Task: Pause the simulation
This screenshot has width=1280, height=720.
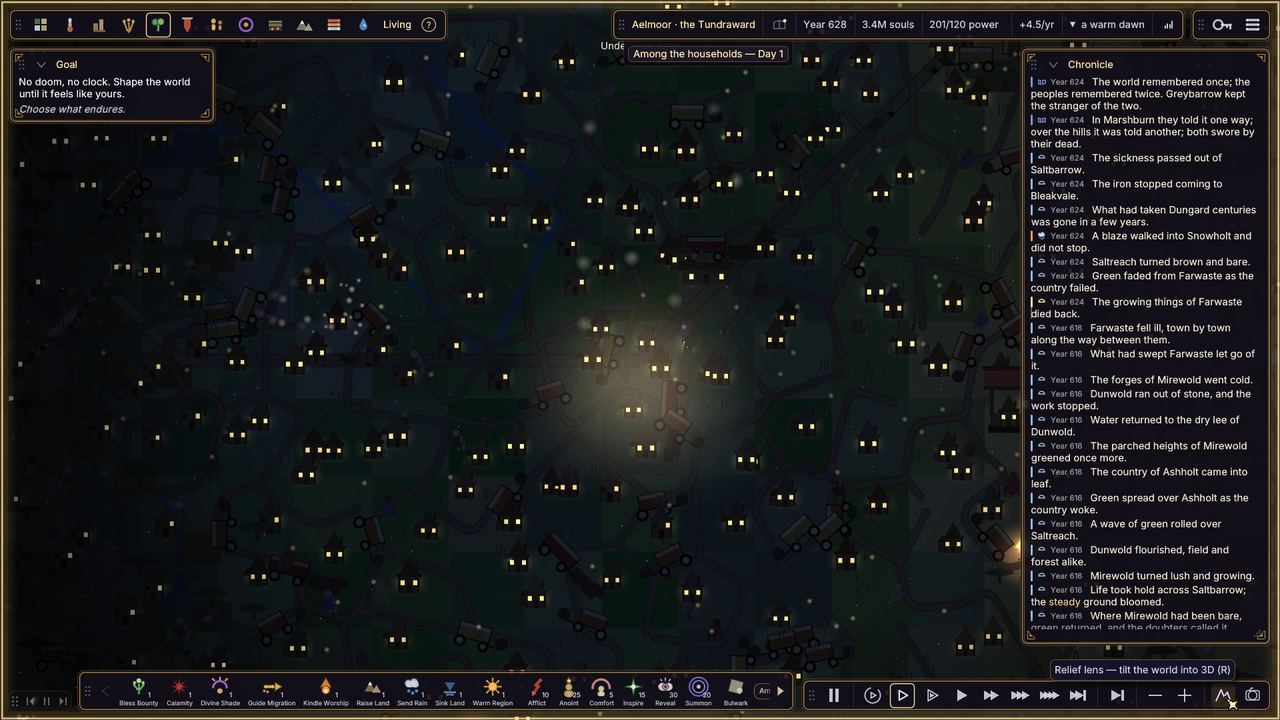Action: coord(833,695)
